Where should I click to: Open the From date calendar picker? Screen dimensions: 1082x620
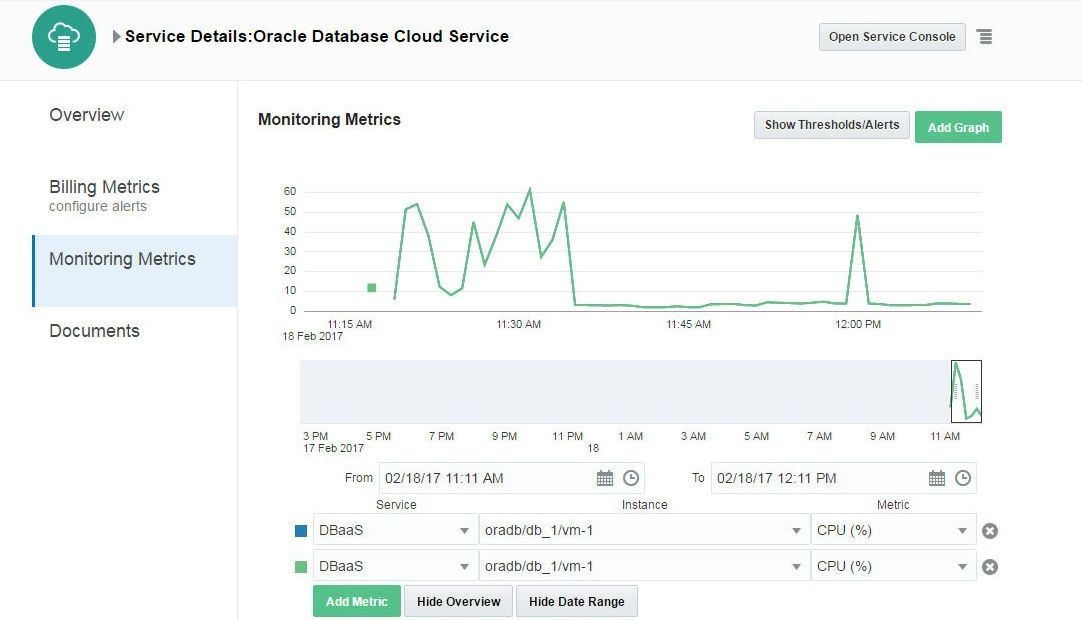(604, 478)
